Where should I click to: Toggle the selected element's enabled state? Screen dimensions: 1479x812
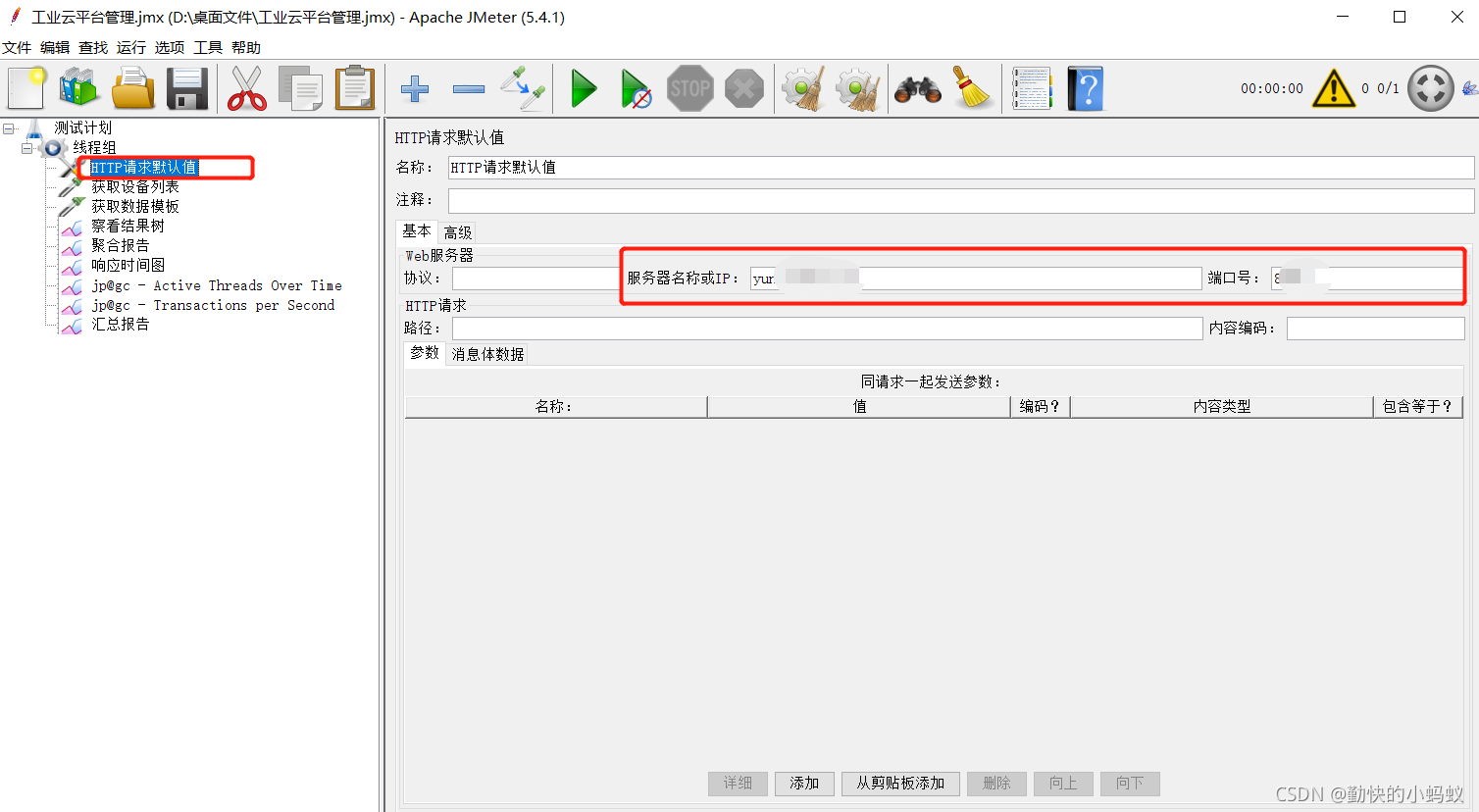tap(523, 88)
